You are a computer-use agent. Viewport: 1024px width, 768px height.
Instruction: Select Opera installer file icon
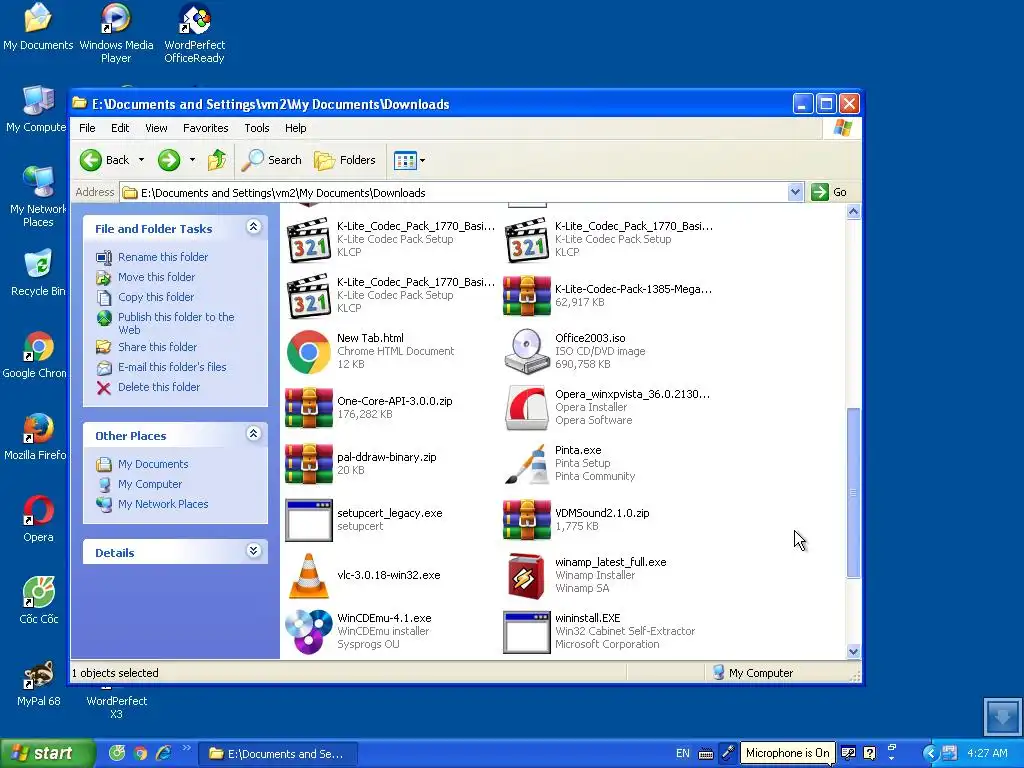526,408
